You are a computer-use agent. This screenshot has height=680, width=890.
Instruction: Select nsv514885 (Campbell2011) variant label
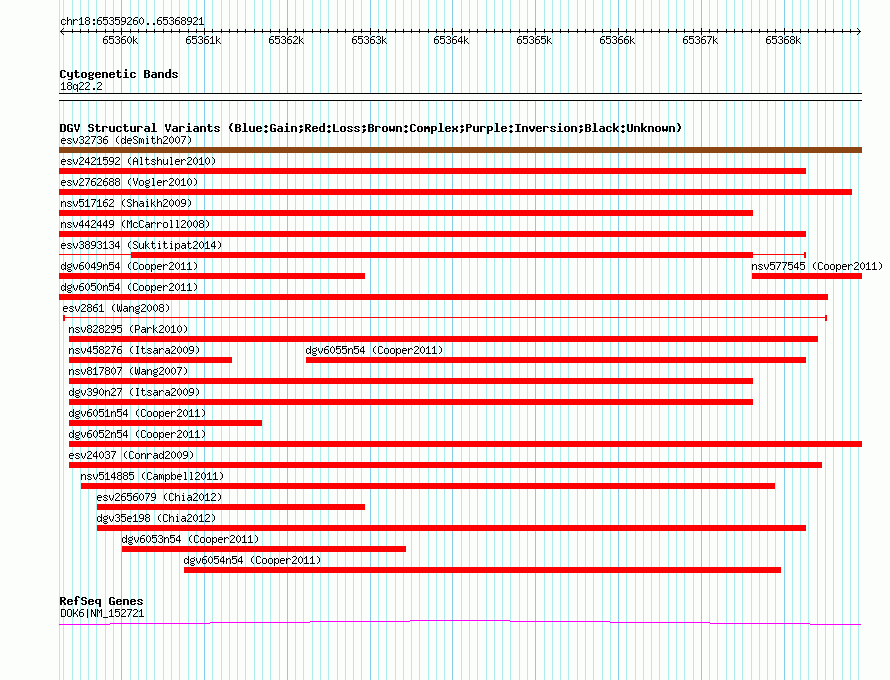(152, 476)
